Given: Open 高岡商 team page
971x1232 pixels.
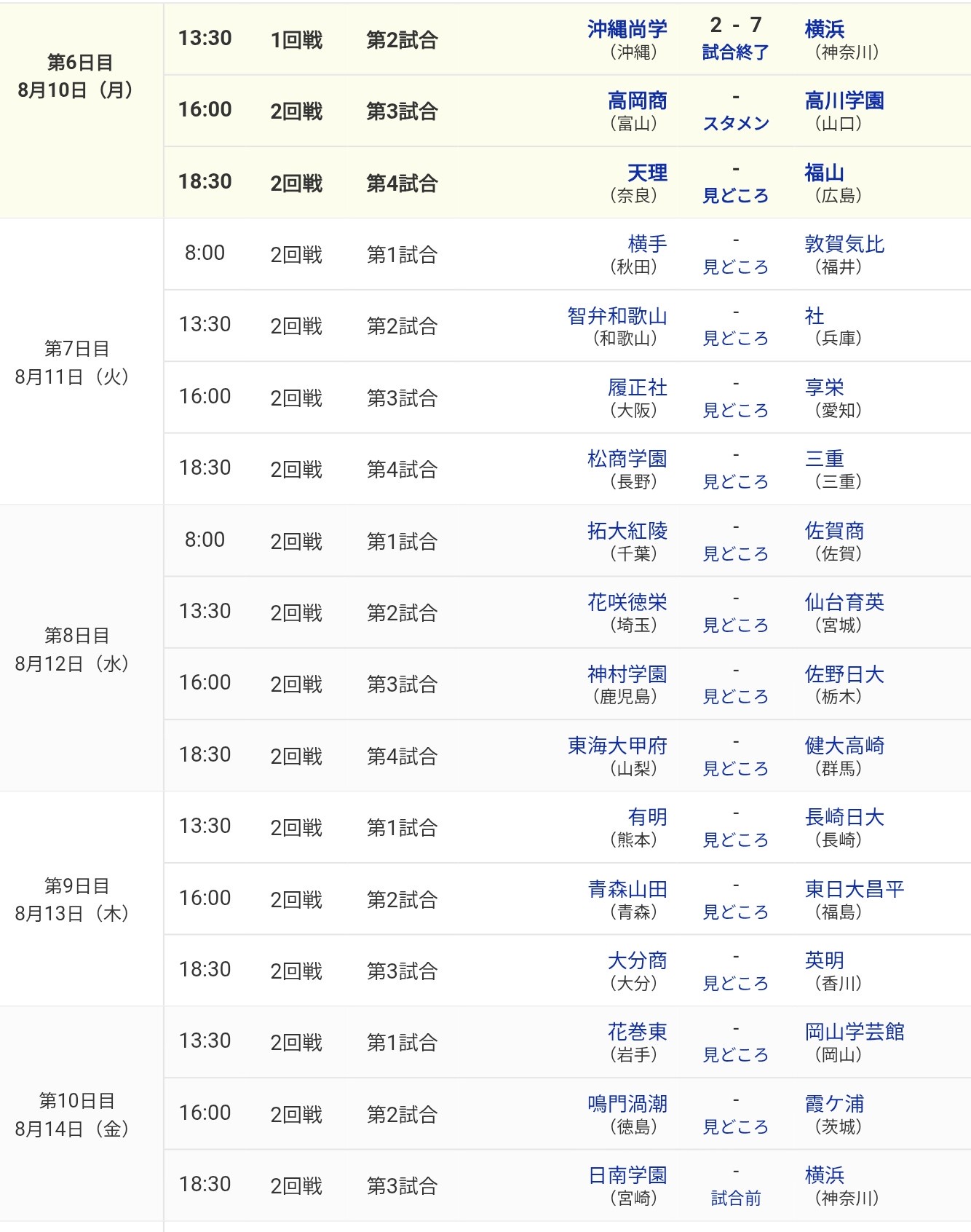Looking at the screenshot, I should click(x=637, y=100).
